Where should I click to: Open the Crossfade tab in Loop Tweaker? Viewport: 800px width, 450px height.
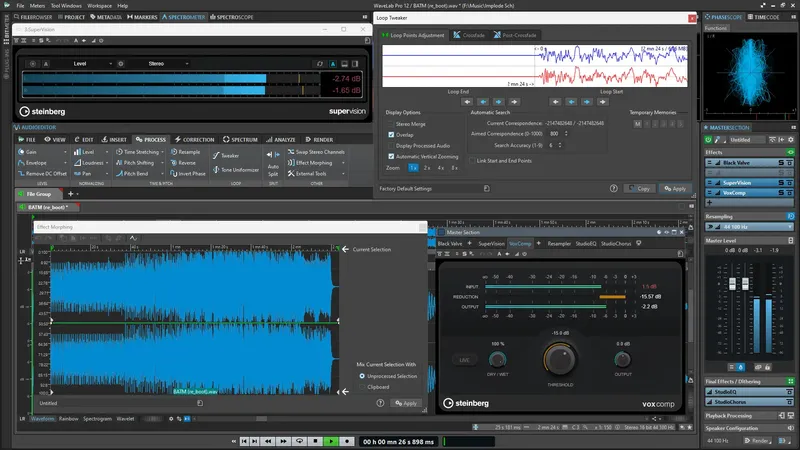click(469, 35)
